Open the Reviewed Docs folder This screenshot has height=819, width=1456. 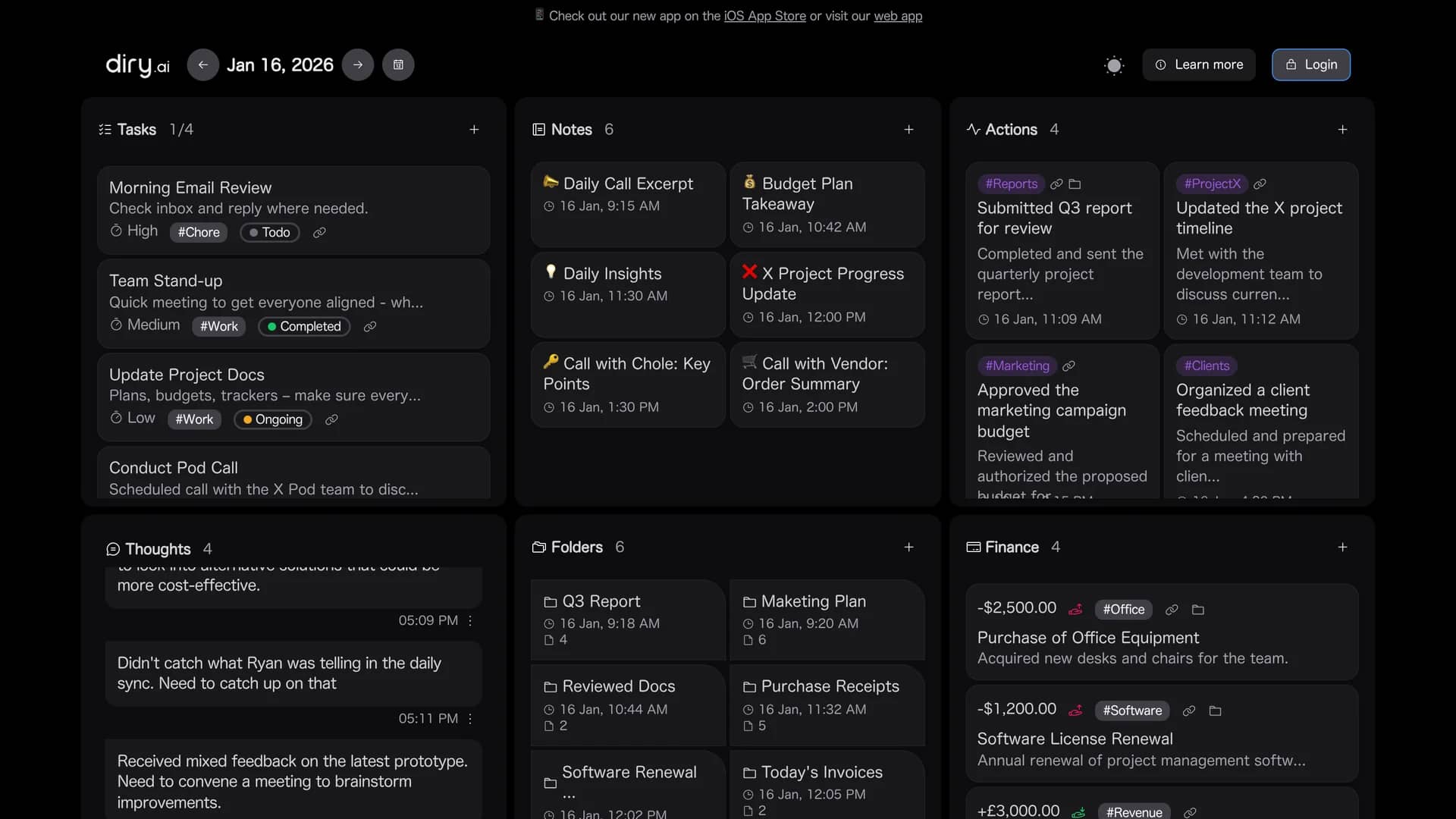point(628,705)
